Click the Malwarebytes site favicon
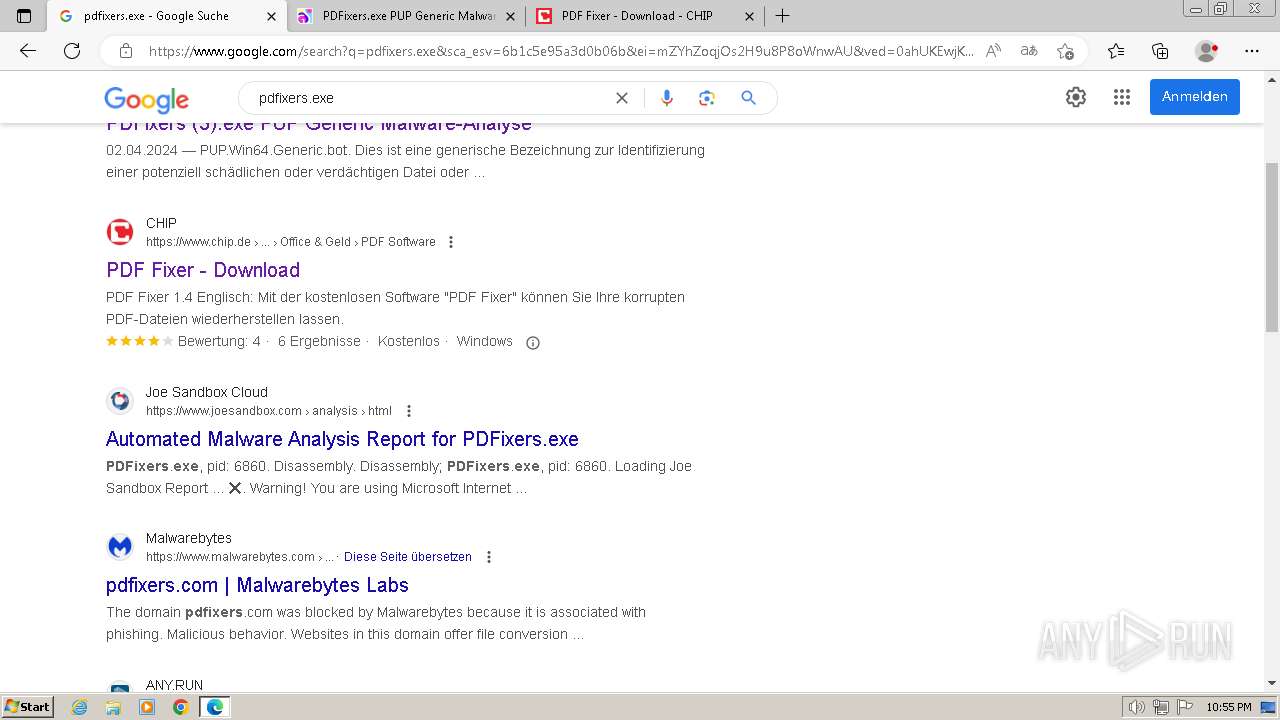The image size is (1280, 720). point(120,547)
